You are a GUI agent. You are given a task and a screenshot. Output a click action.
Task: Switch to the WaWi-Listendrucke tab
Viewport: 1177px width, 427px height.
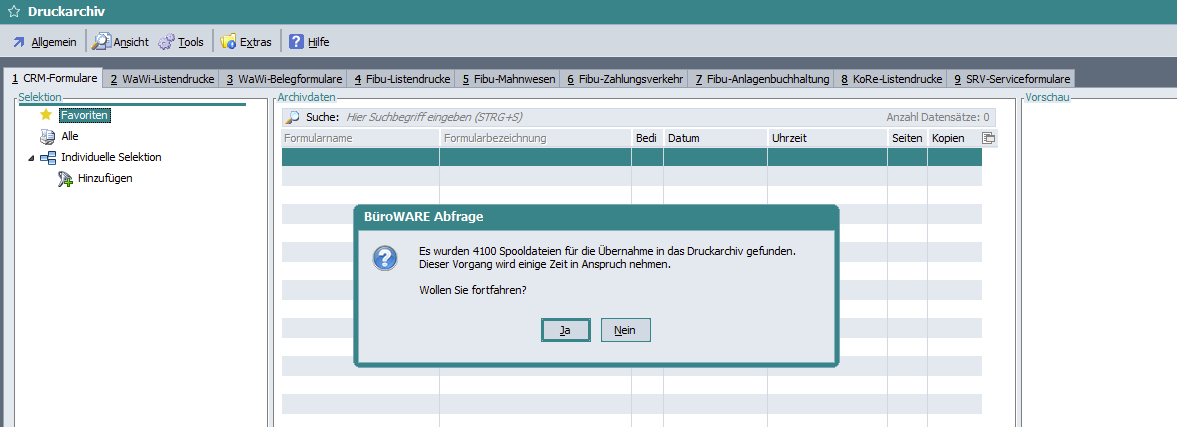[161, 79]
